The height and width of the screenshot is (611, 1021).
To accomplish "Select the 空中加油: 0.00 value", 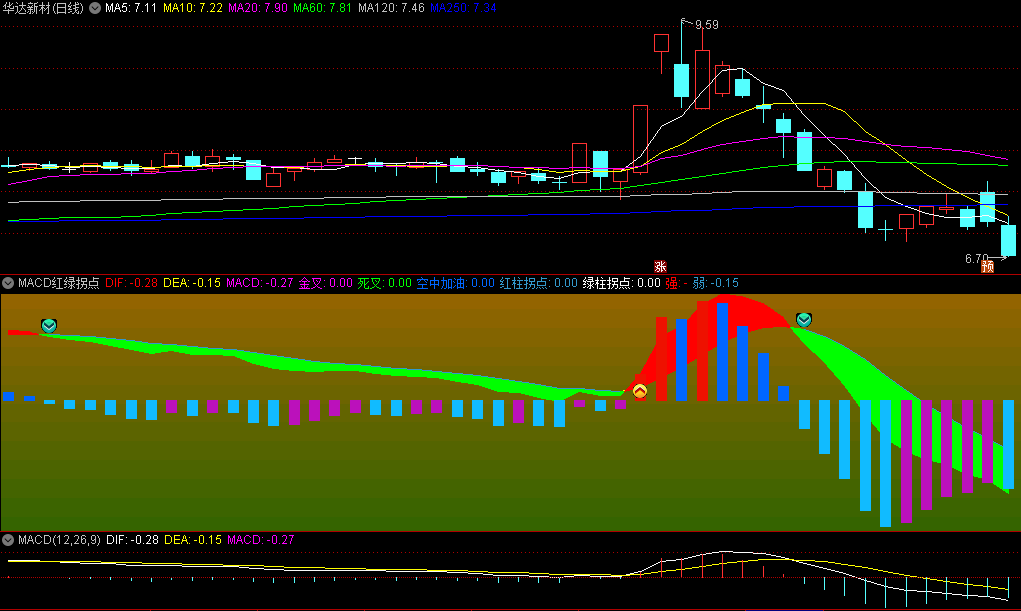I will tap(456, 283).
